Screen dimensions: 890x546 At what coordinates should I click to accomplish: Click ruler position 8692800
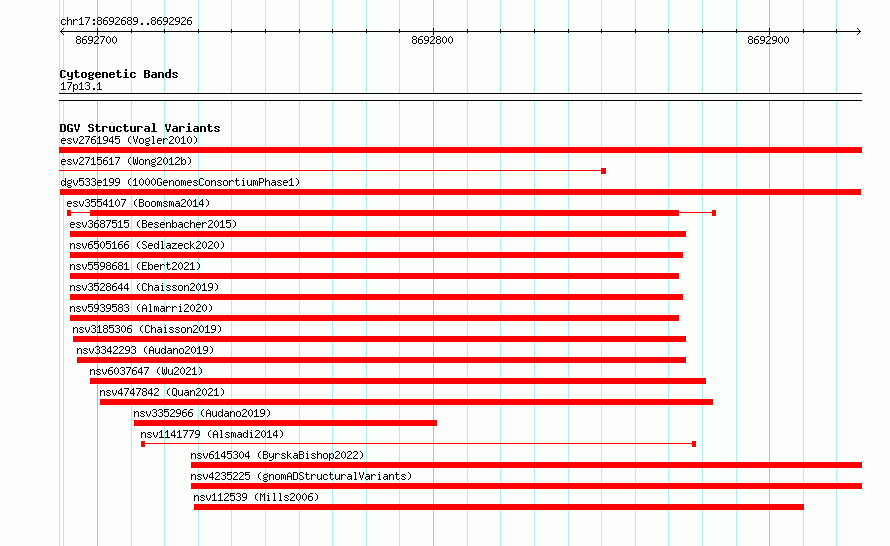click(x=433, y=40)
